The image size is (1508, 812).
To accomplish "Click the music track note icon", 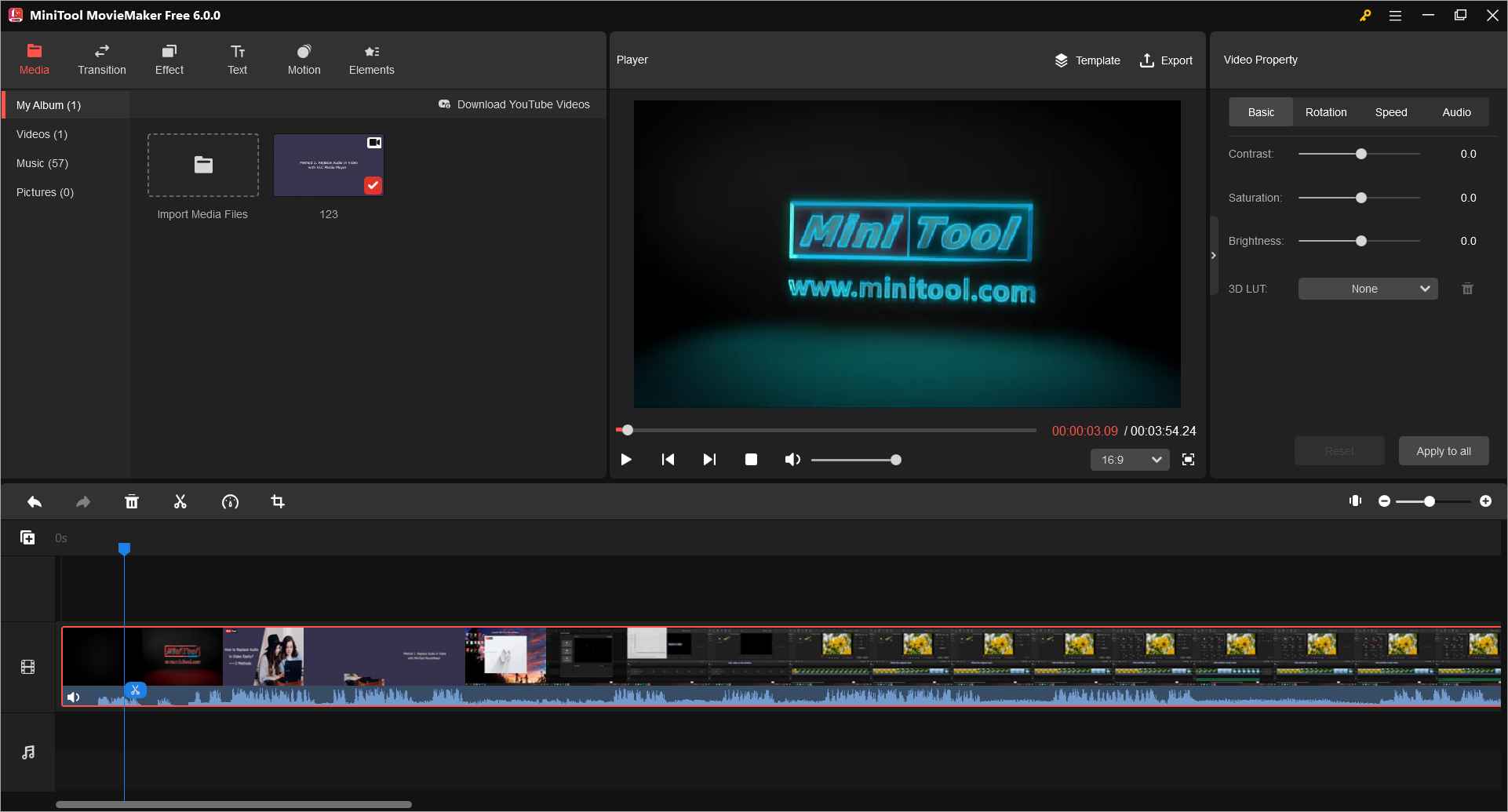I will [28, 752].
